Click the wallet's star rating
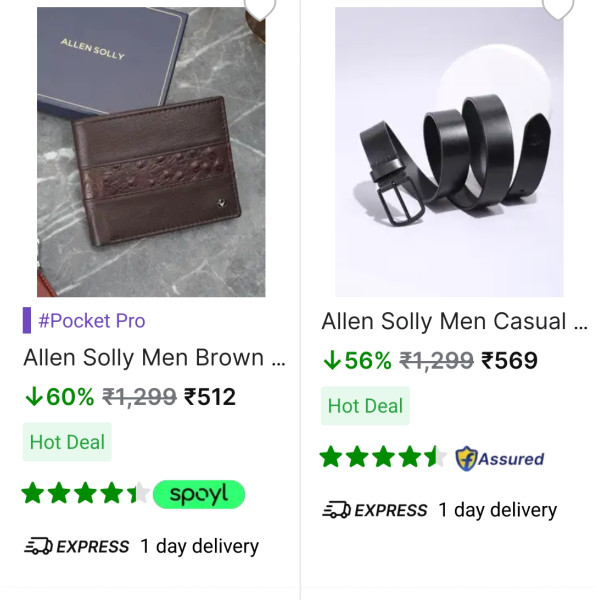 click(86, 493)
